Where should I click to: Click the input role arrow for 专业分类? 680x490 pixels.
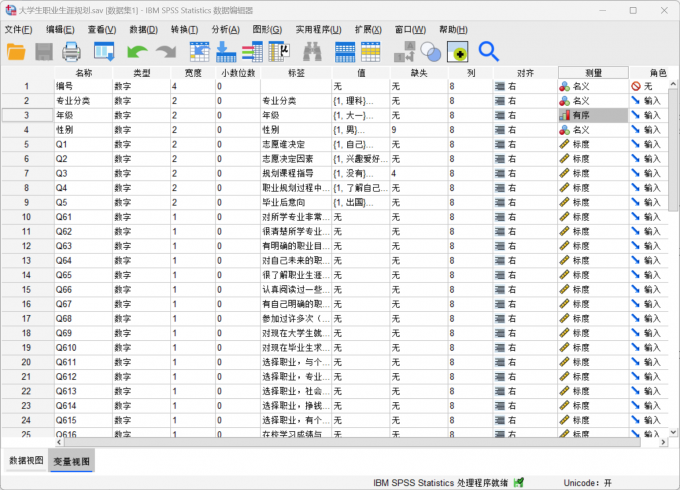click(636, 101)
